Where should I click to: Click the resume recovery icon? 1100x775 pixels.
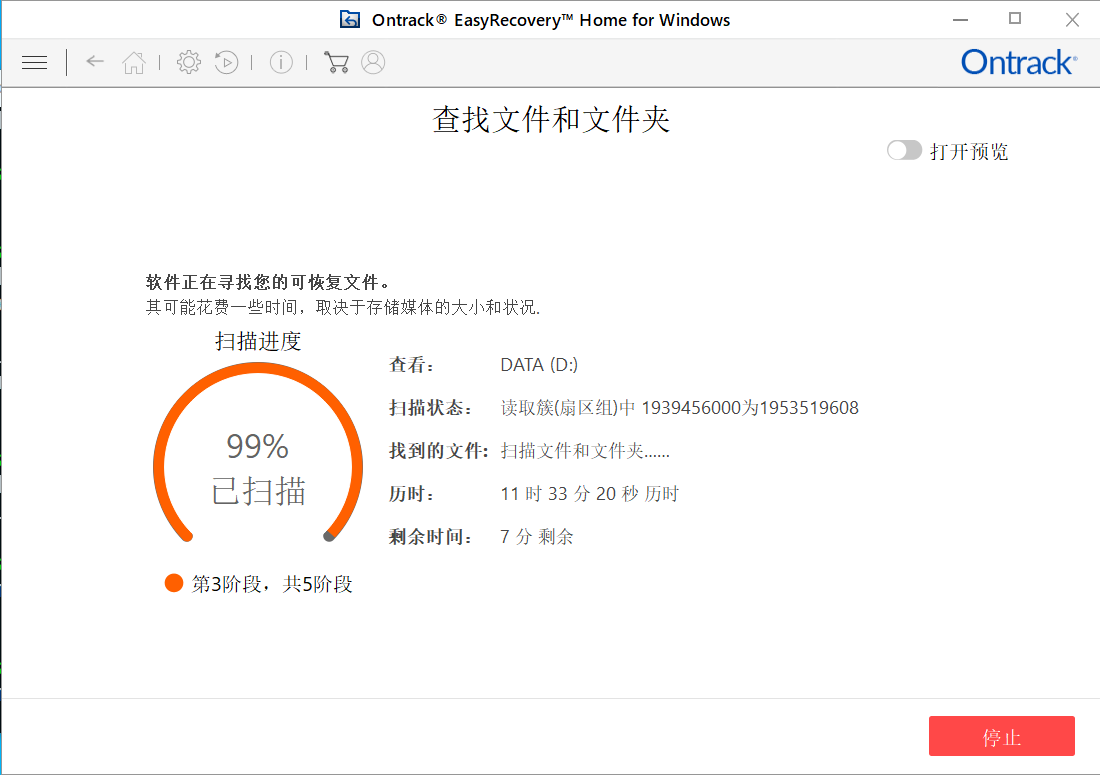[226, 62]
